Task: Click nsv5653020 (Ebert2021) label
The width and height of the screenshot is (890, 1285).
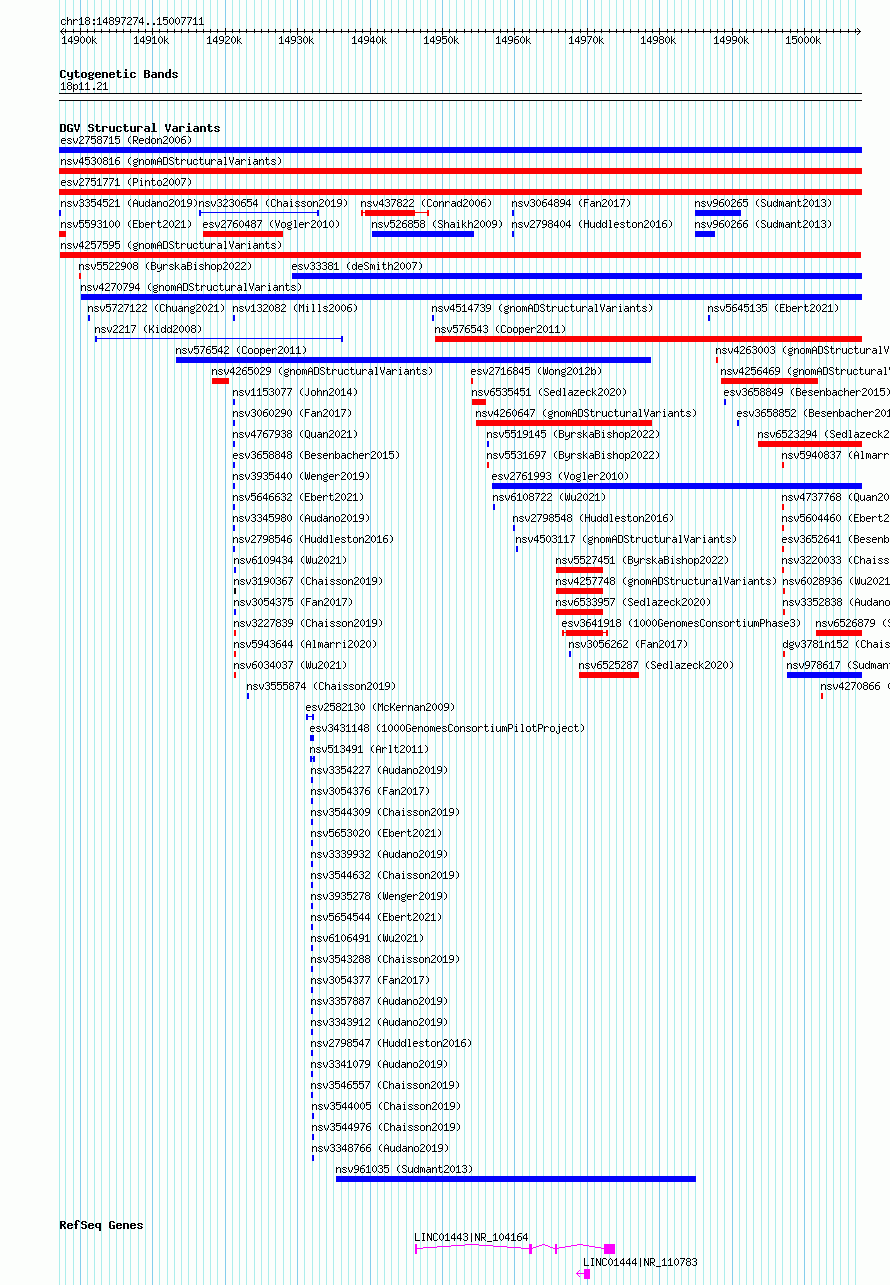Action: [376, 833]
